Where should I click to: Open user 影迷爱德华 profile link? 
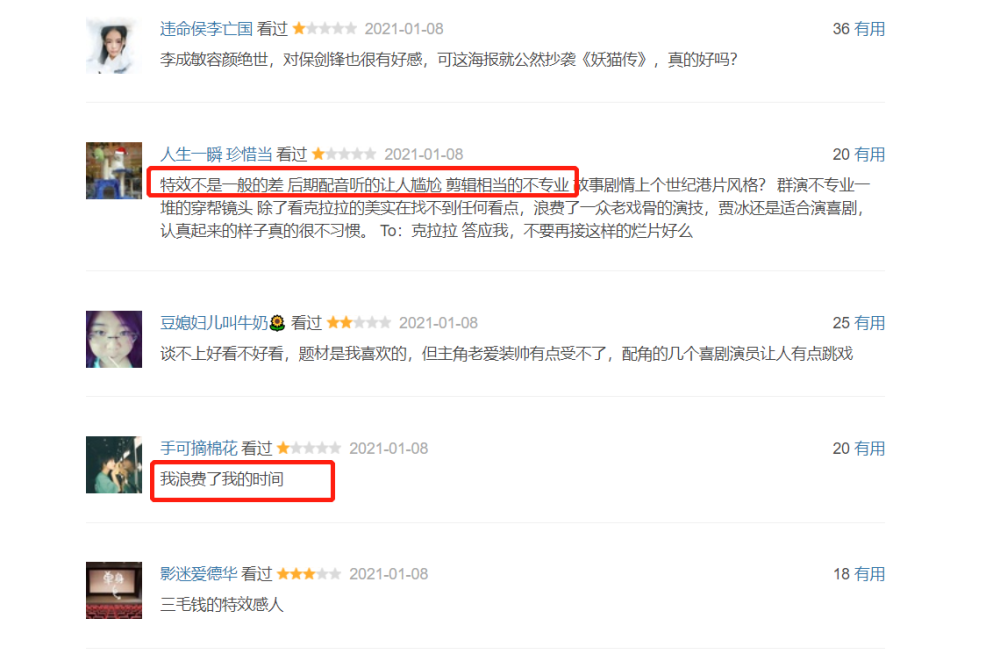pyautogui.click(x=198, y=574)
